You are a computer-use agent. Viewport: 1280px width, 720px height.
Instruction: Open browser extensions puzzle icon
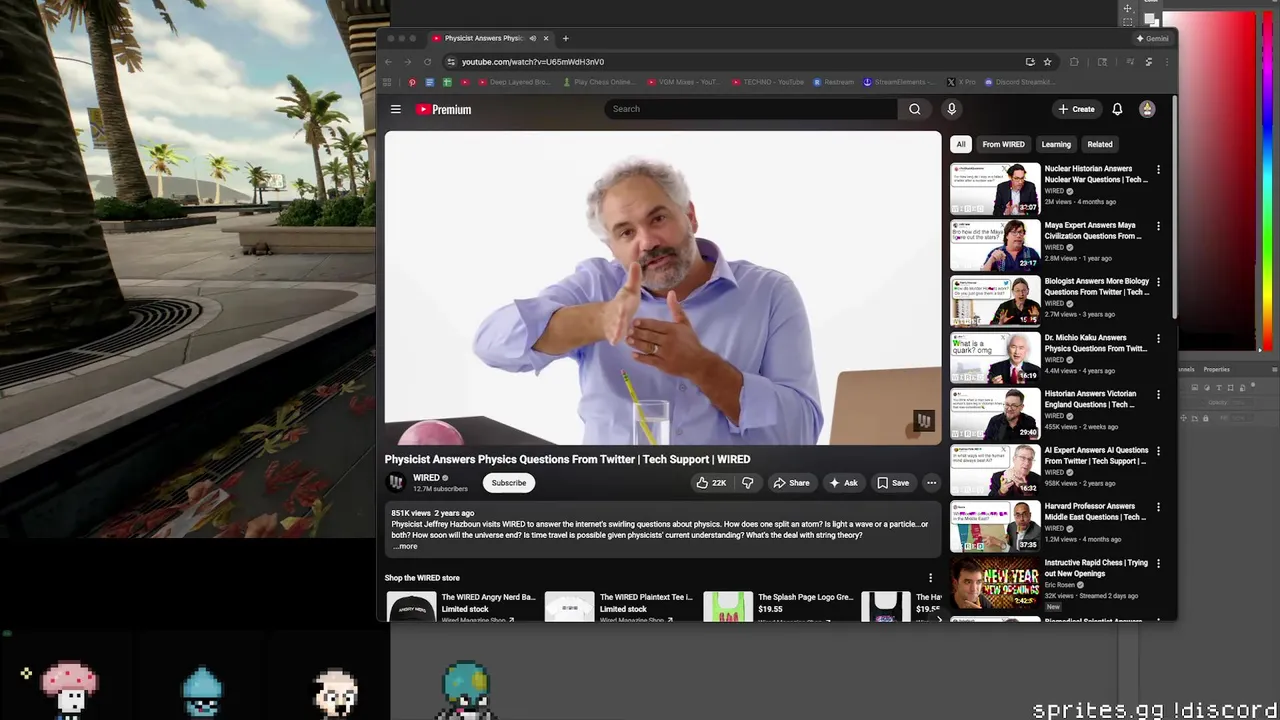(x=1074, y=62)
